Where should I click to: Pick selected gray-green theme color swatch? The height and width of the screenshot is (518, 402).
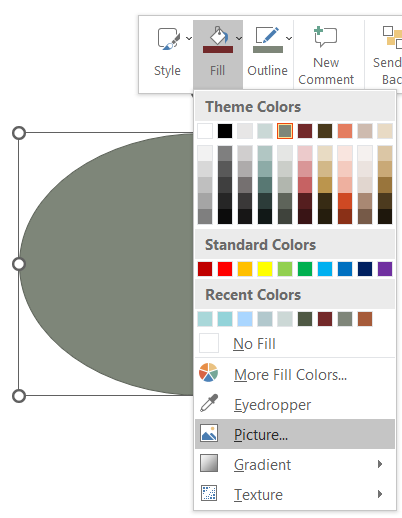tap(285, 131)
